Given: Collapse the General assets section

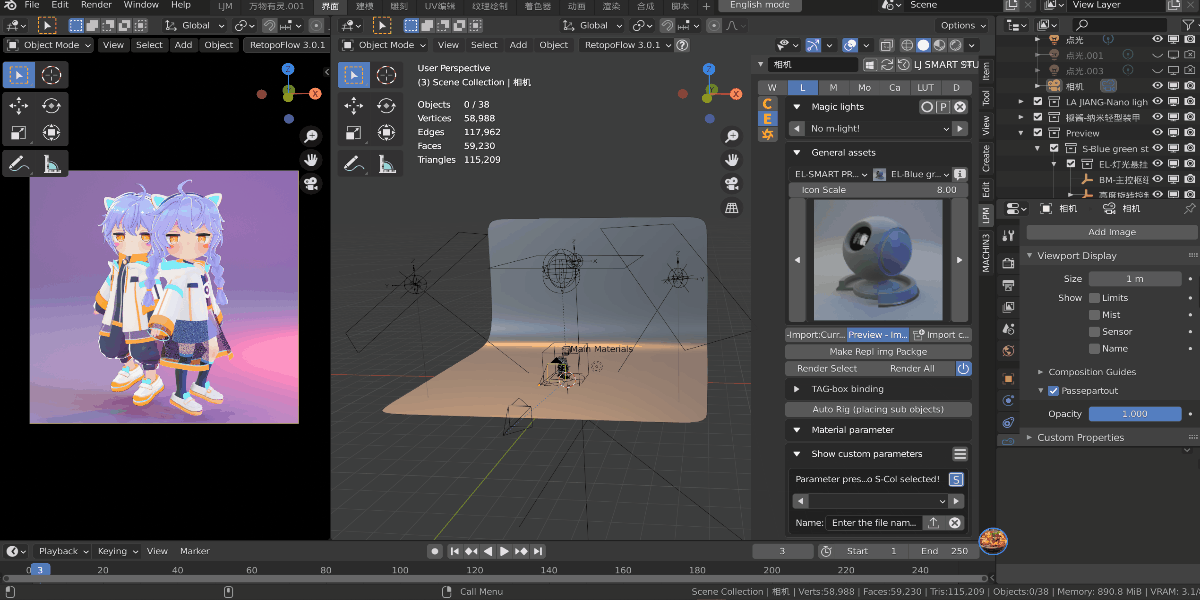Looking at the screenshot, I should coord(797,153).
